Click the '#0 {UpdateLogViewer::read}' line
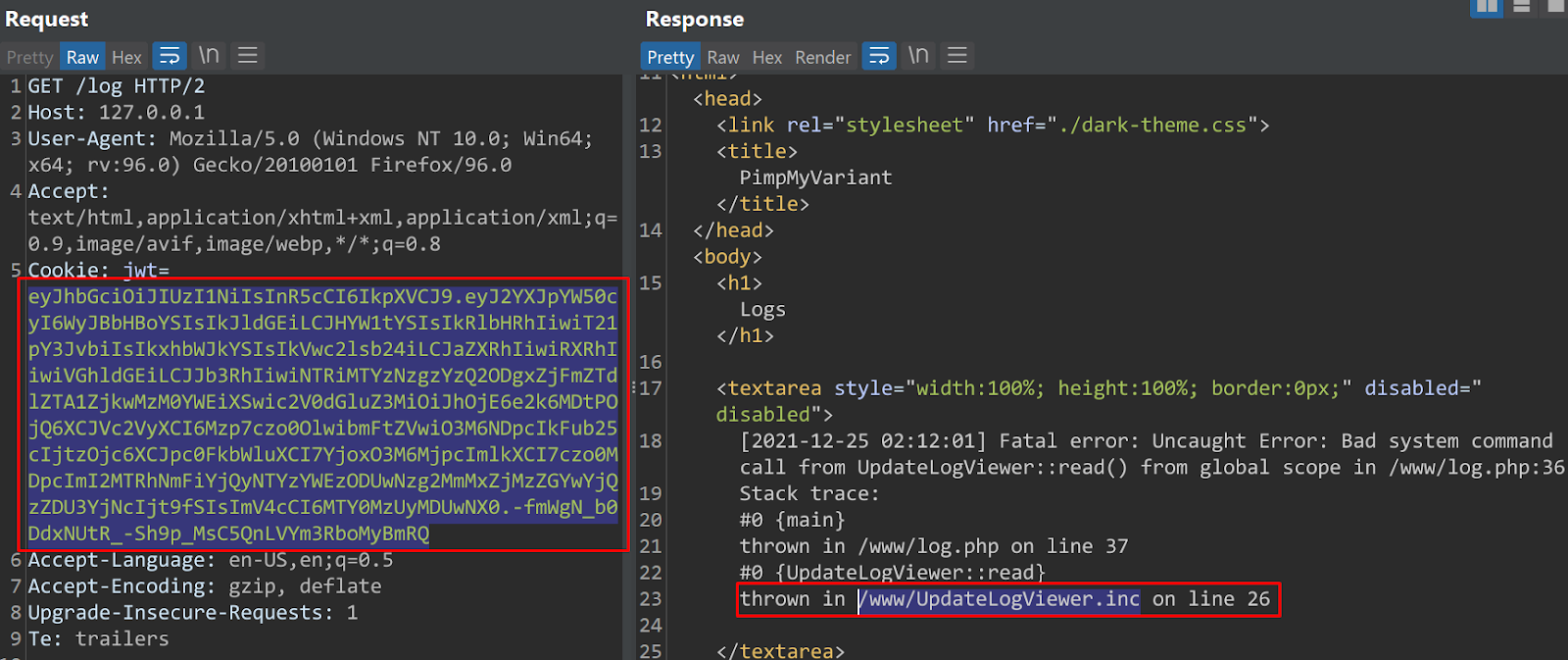The height and width of the screenshot is (660, 1568). pos(893,573)
